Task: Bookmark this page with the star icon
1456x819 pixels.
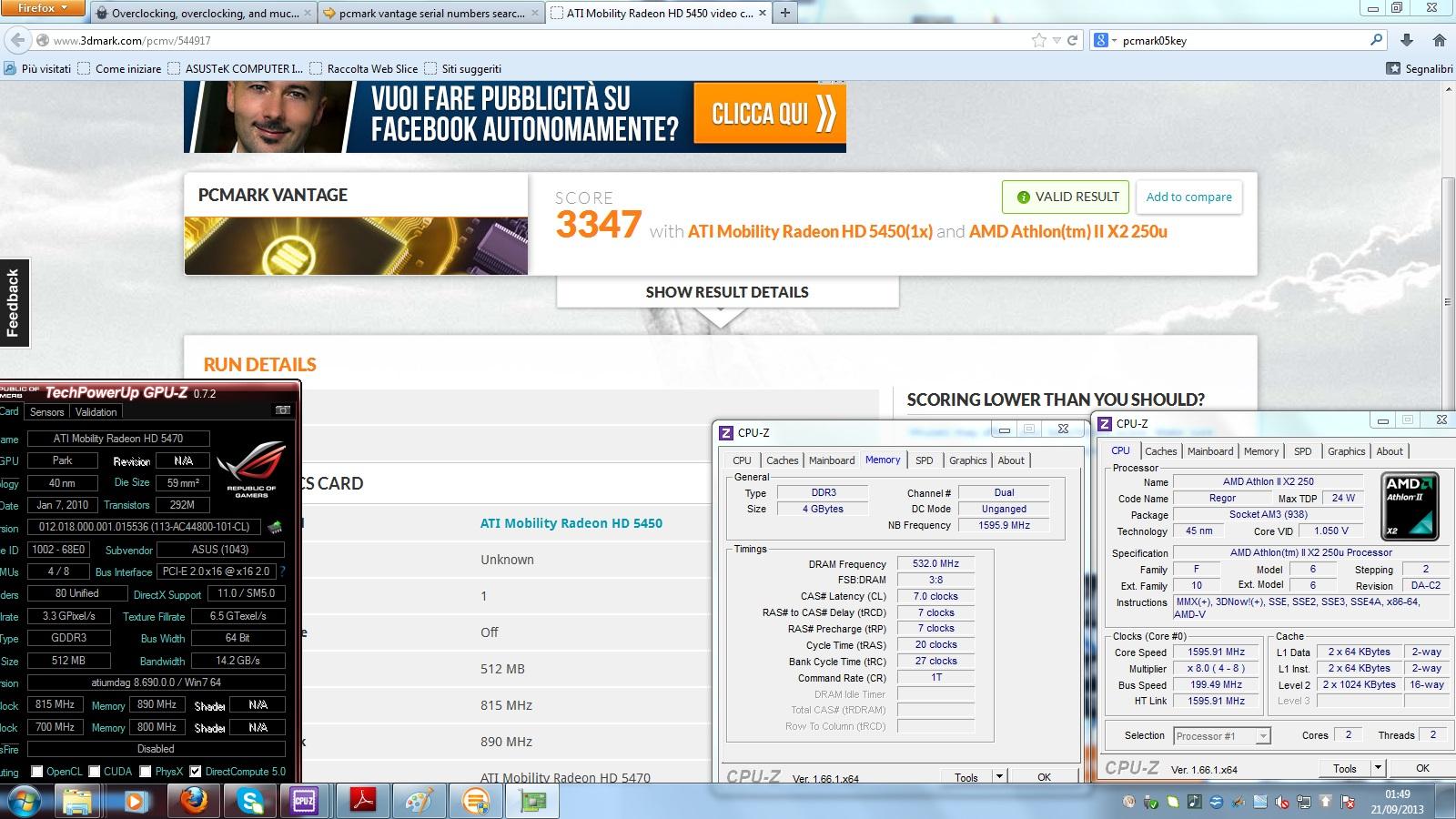Action: (1039, 40)
